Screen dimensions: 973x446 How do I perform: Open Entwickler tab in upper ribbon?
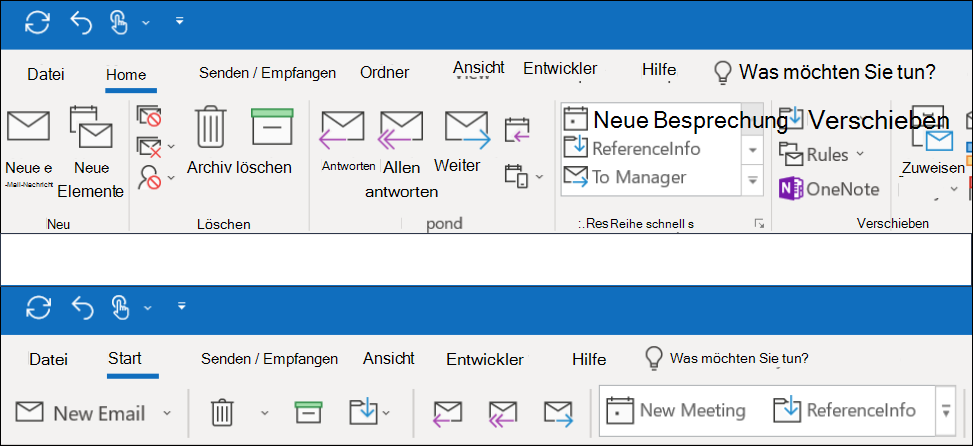[x=560, y=68]
